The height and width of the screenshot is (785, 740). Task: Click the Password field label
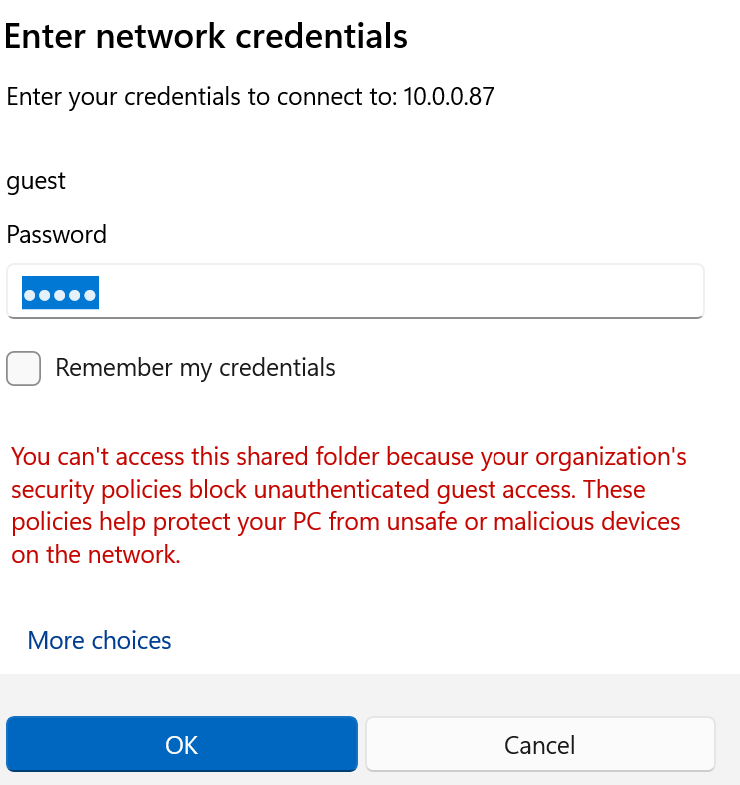point(57,234)
